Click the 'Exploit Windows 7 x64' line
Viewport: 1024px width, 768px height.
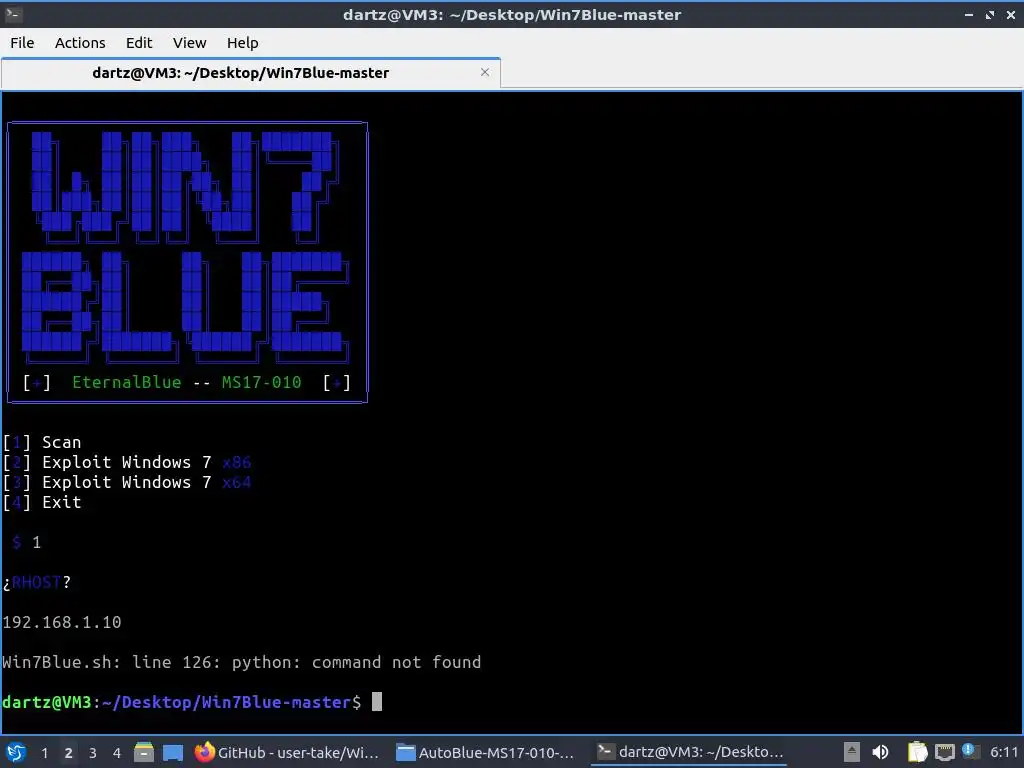(x=127, y=483)
